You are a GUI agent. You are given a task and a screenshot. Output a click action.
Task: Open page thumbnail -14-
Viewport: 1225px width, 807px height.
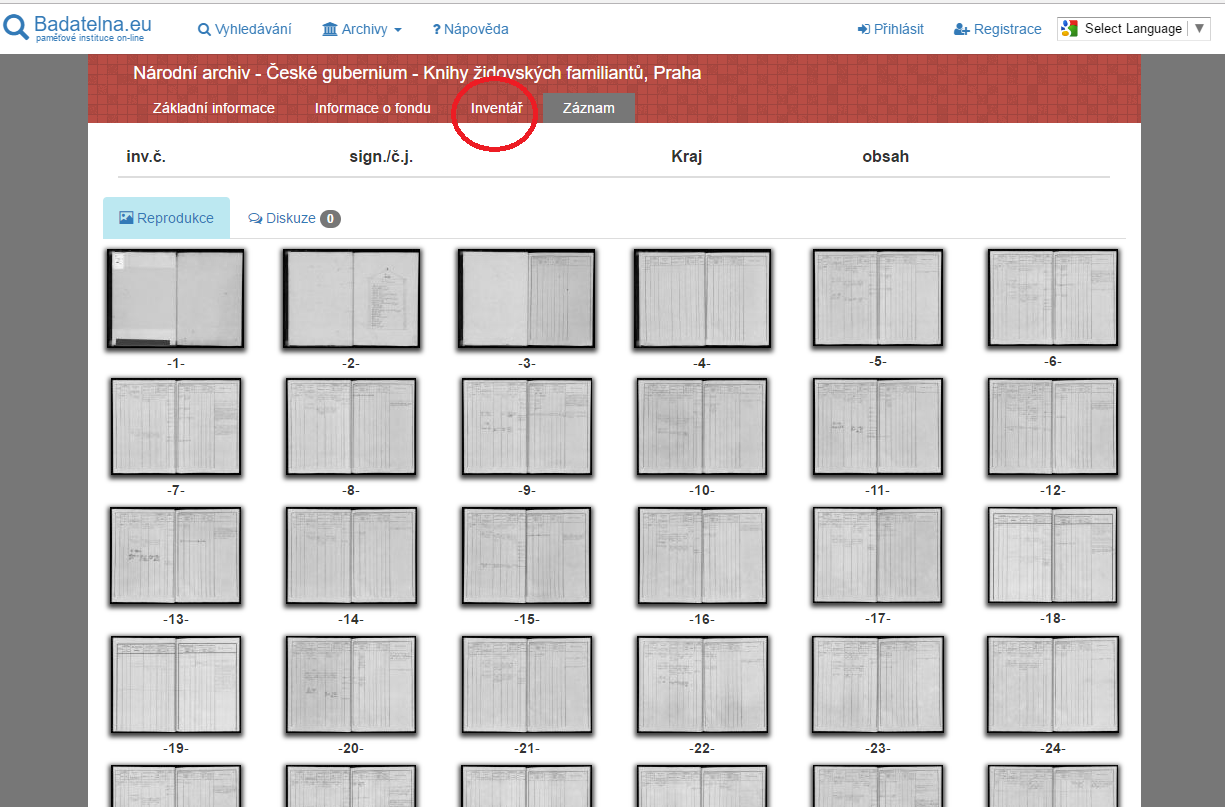(x=351, y=556)
